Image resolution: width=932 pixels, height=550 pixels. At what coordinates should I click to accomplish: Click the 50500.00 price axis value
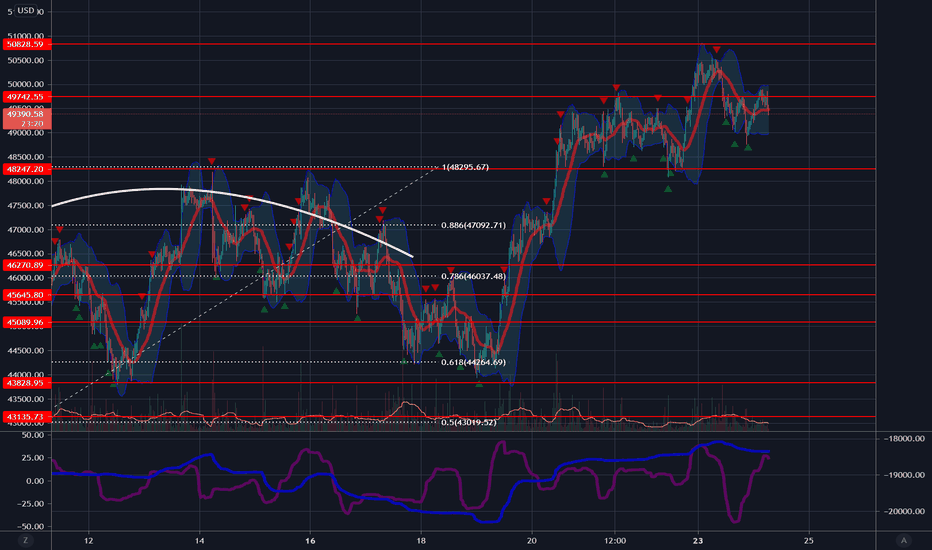coord(26,60)
